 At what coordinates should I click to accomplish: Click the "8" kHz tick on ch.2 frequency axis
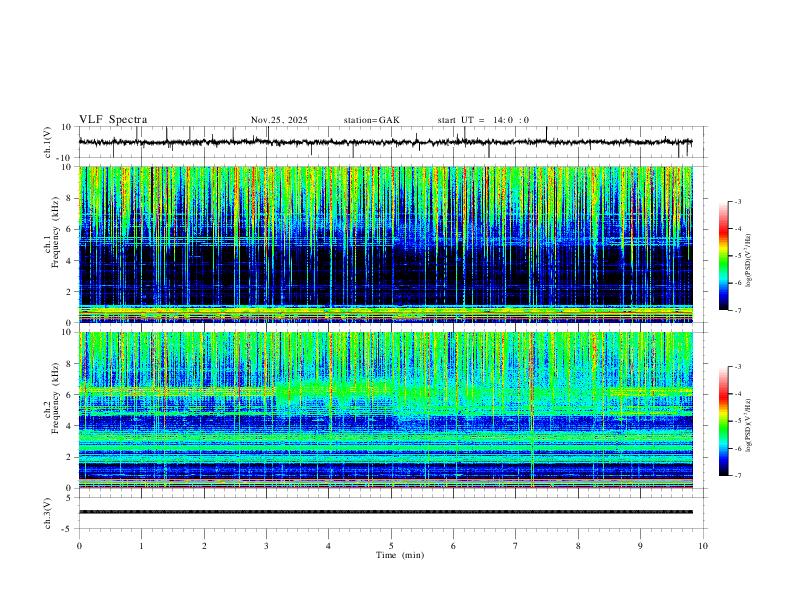[x=70, y=364]
